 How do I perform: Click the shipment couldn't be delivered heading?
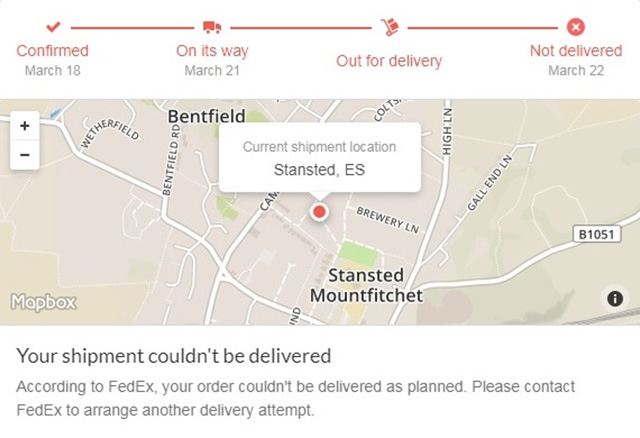(174, 355)
